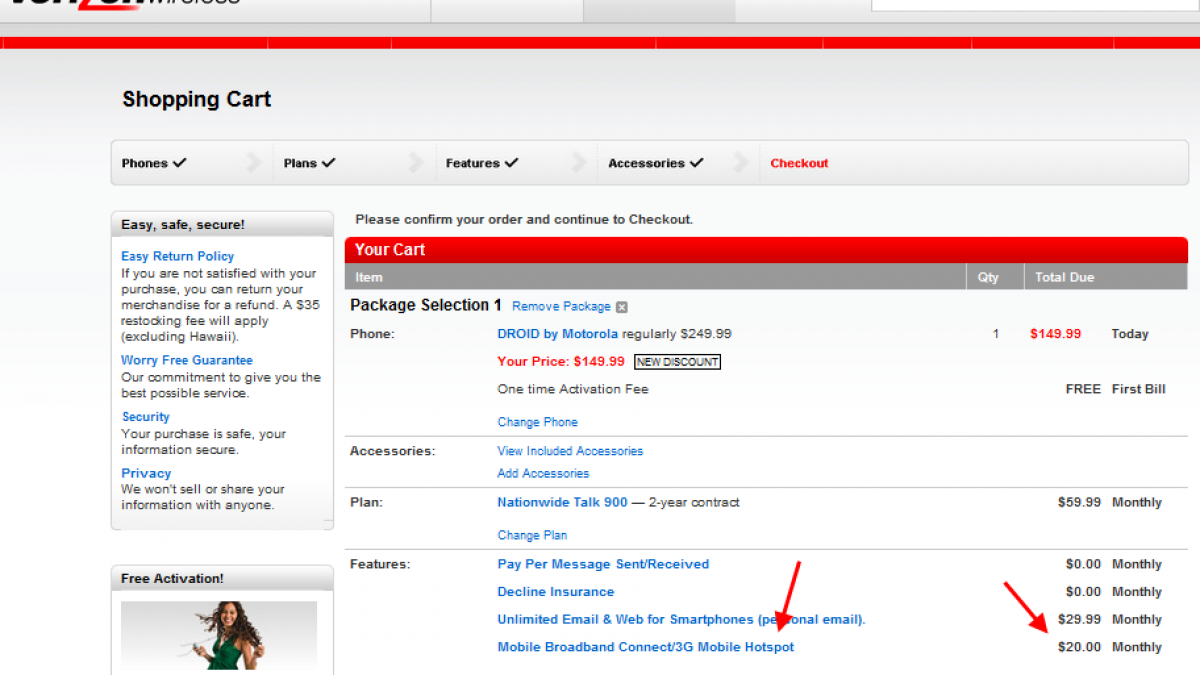Proceed to the Checkout step
The image size is (1200, 675).
point(799,163)
